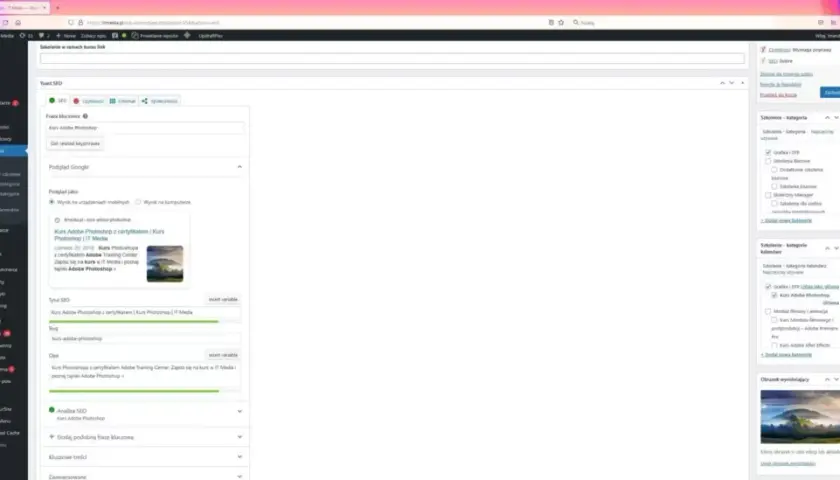Click the Tytuł SEO input field
Image resolution: width=840 pixels, height=480 pixels.
pyautogui.click(x=144, y=312)
